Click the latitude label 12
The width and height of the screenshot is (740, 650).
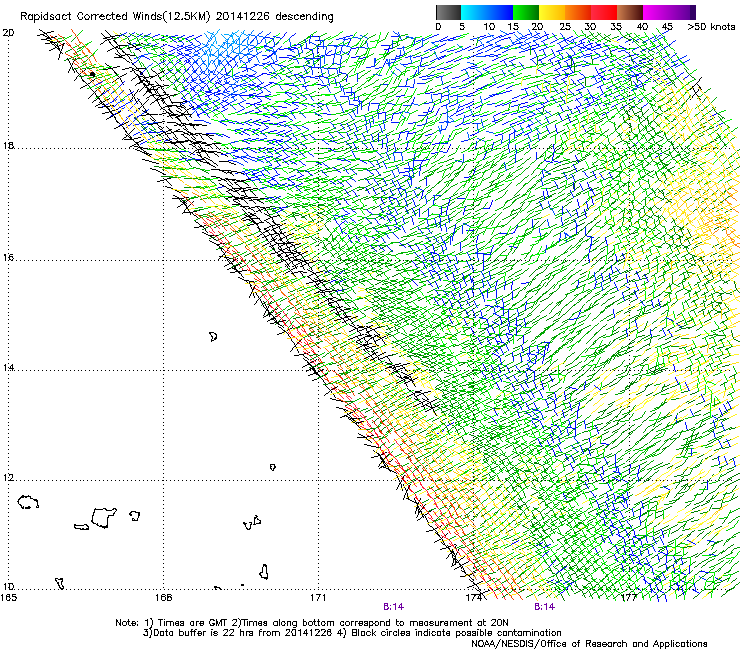(8, 478)
